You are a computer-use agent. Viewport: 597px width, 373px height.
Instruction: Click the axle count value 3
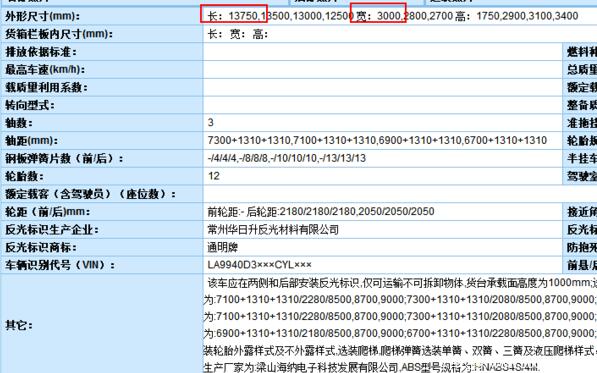pos(211,123)
